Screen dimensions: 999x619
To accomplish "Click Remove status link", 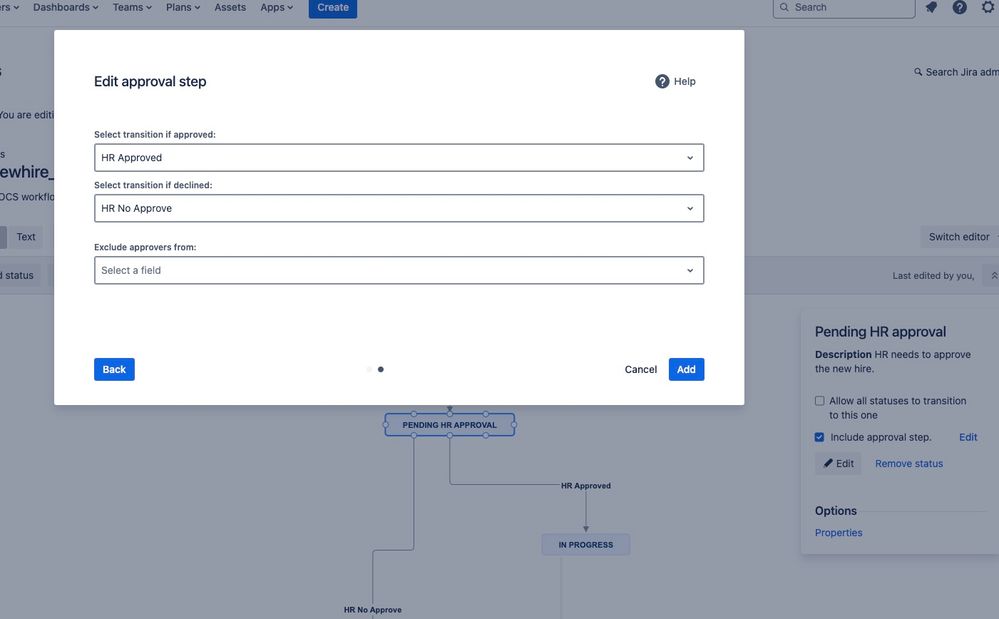I will pyautogui.click(x=909, y=464).
